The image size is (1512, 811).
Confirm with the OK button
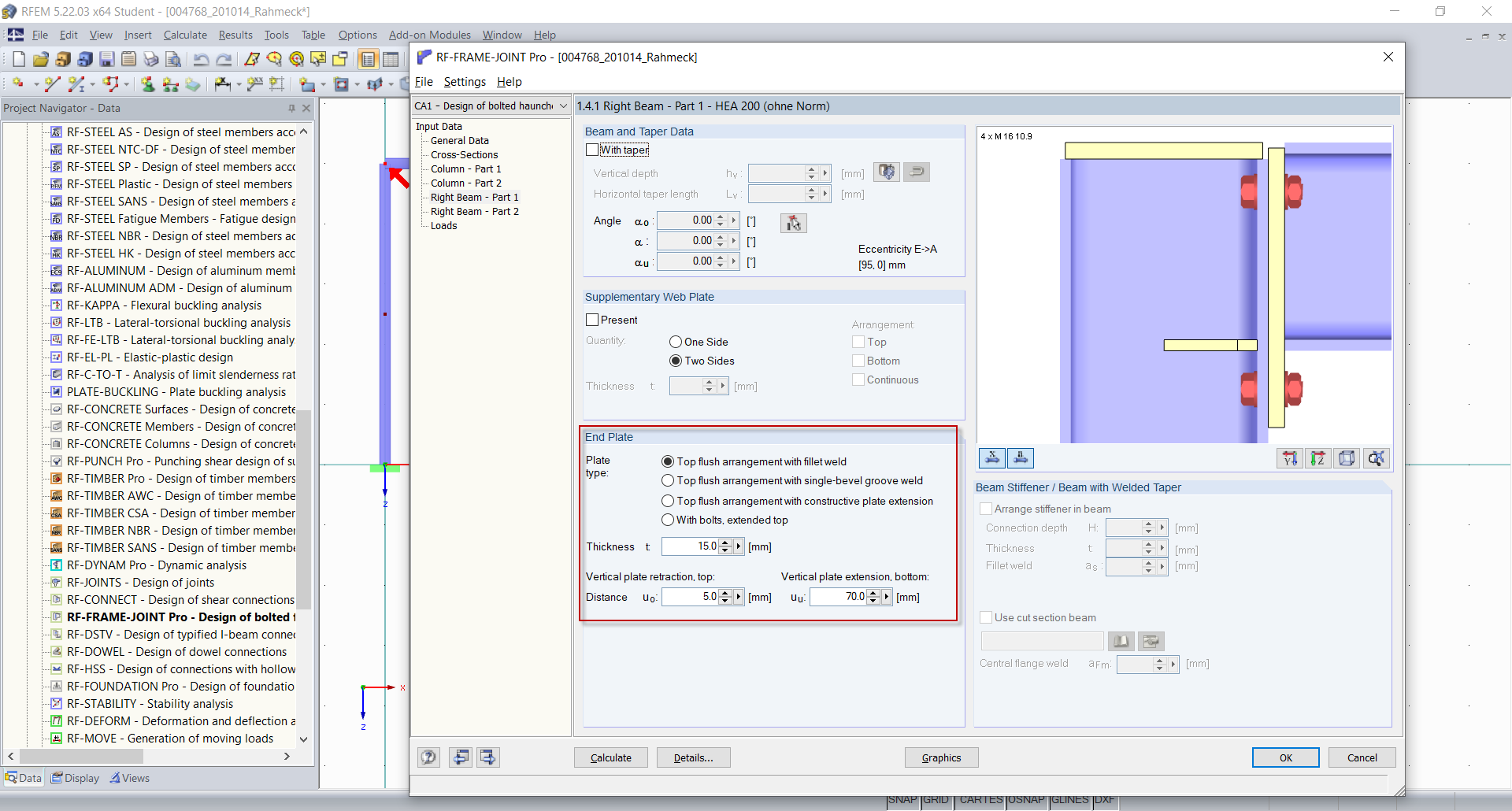coord(1286,757)
